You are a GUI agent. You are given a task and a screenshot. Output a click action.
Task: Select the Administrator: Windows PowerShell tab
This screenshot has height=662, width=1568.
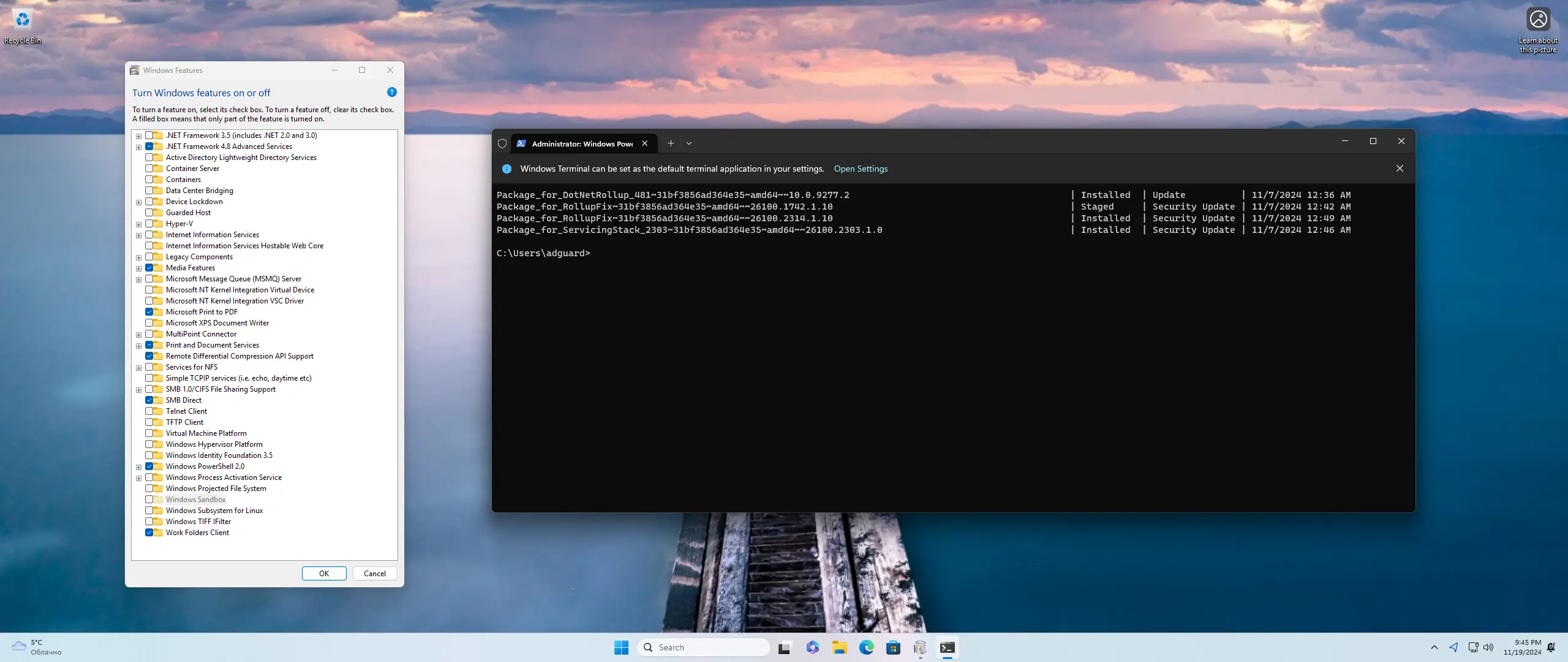[x=581, y=143]
